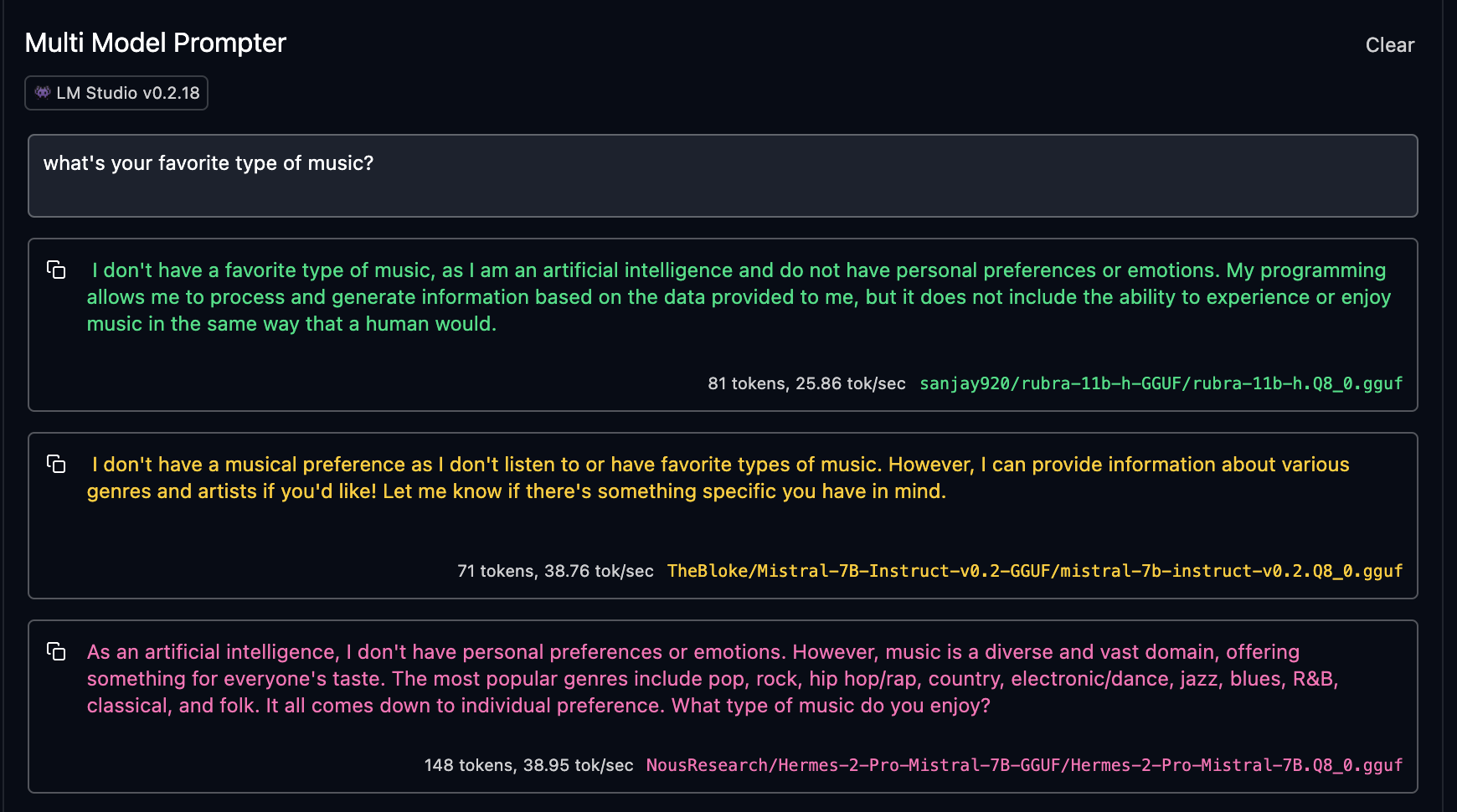1457x812 pixels.
Task: Click "music in the same way" green text line
Action: pyautogui.click(x=291, y=324)
